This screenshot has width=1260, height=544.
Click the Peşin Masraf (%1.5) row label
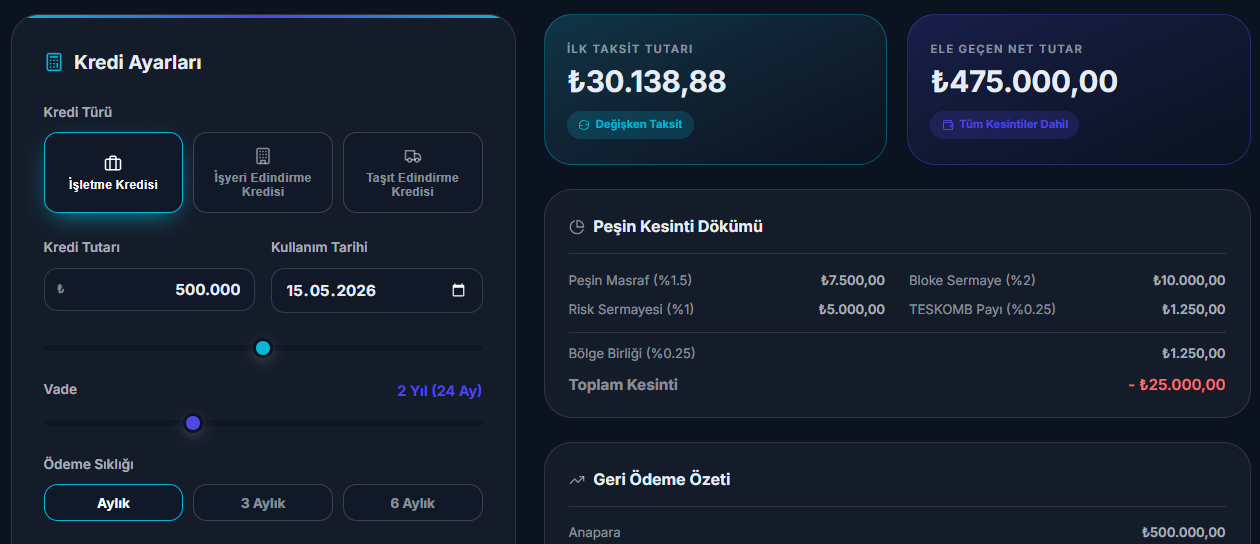[630, 280]
